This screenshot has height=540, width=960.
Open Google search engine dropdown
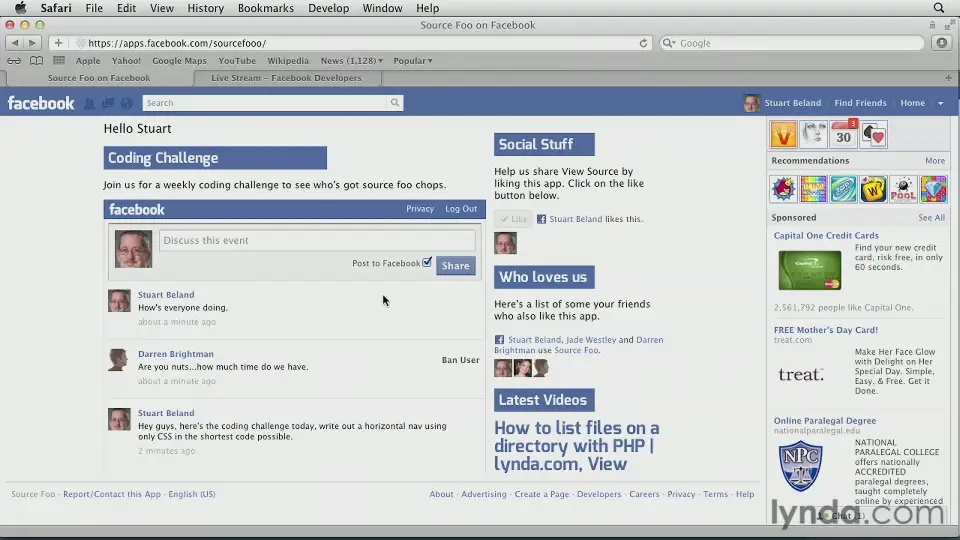(669, 43)
